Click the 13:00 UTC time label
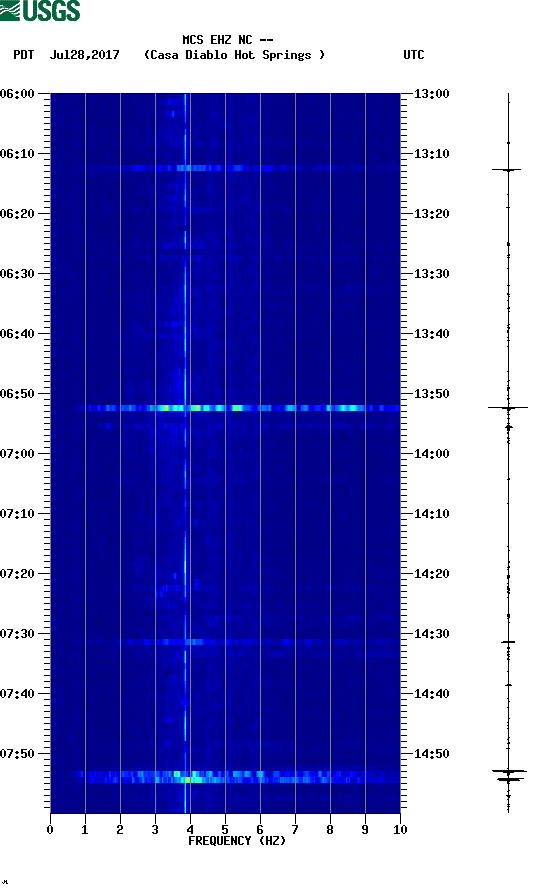This screenshot has height=893, width=552. click(x=432, y=93)
